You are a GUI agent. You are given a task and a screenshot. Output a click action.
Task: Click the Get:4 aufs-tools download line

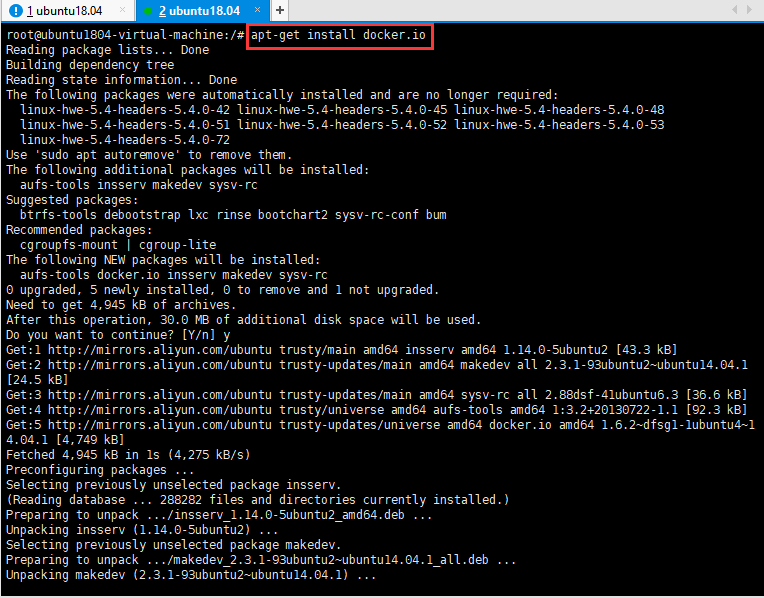pos(377,410)
